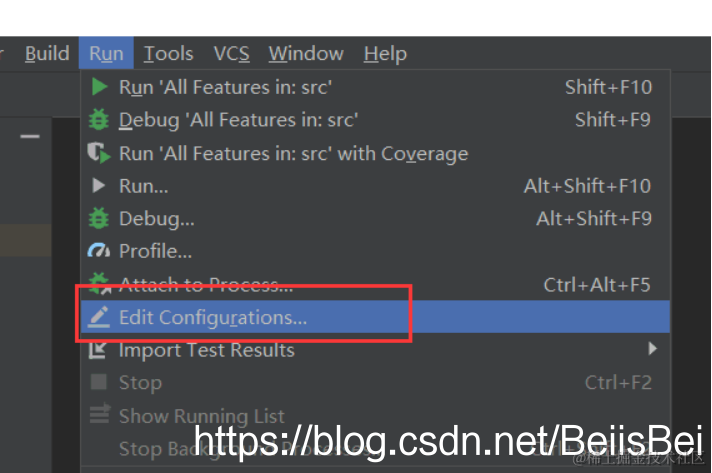Screen dimensions: 712x473
Task: Open the Help menu
Action: point(385,54)
